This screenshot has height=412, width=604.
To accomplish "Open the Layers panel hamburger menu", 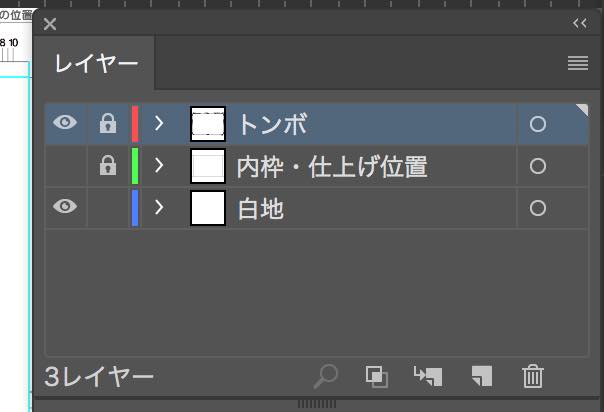I will coord(578,63).
